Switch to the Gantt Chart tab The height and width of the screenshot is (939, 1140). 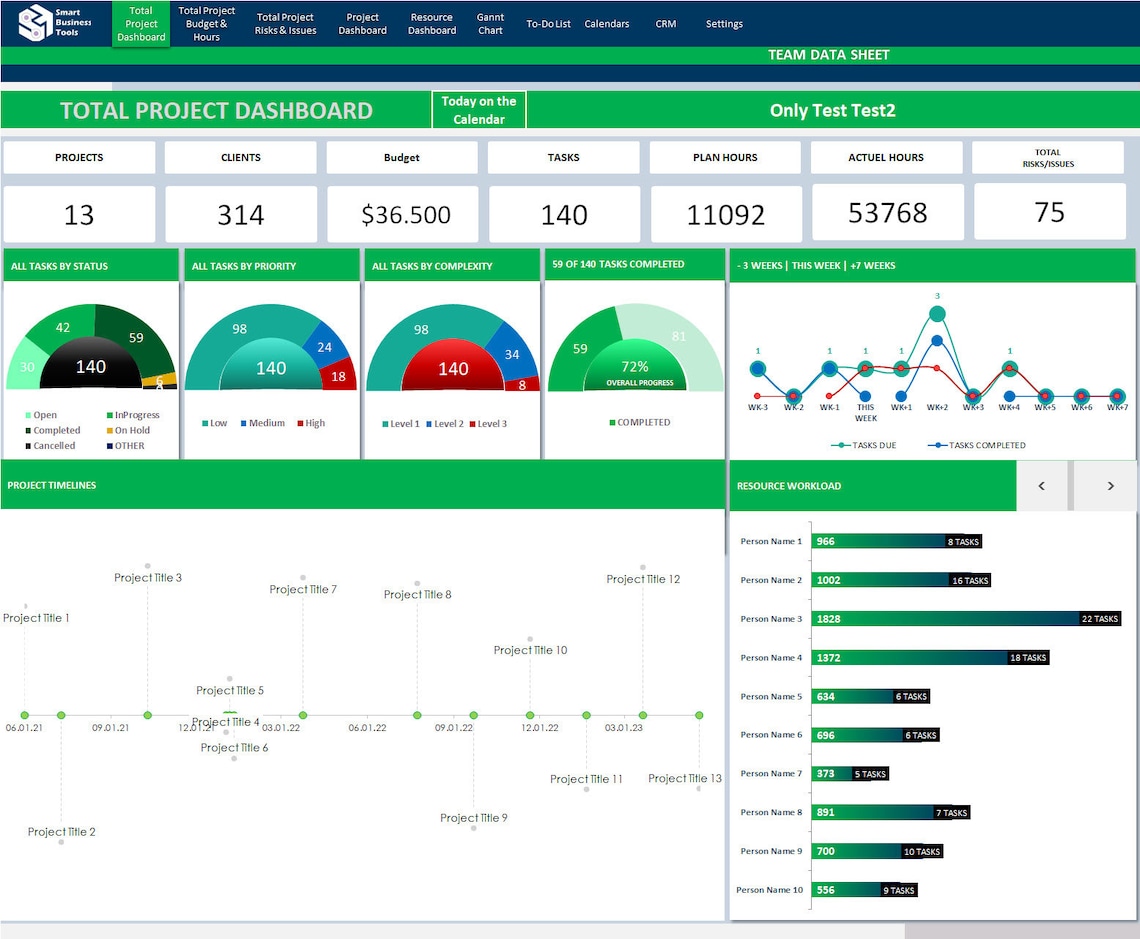[x=490, y=24]
